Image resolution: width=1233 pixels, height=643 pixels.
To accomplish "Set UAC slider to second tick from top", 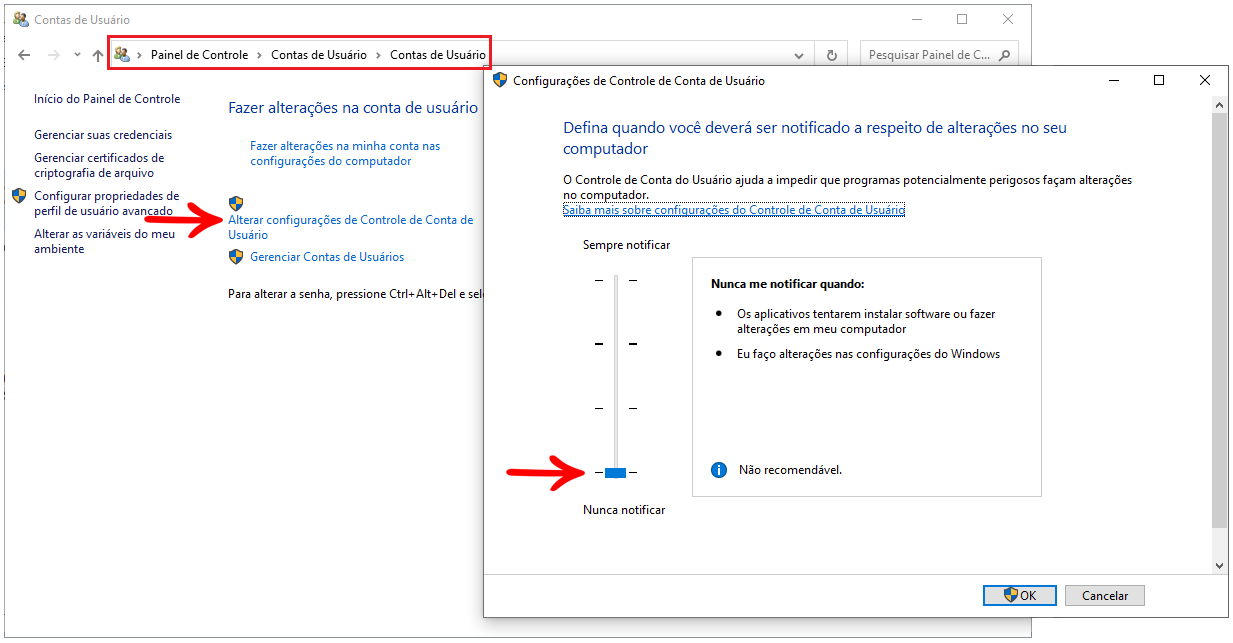I will tap(616, 344).
